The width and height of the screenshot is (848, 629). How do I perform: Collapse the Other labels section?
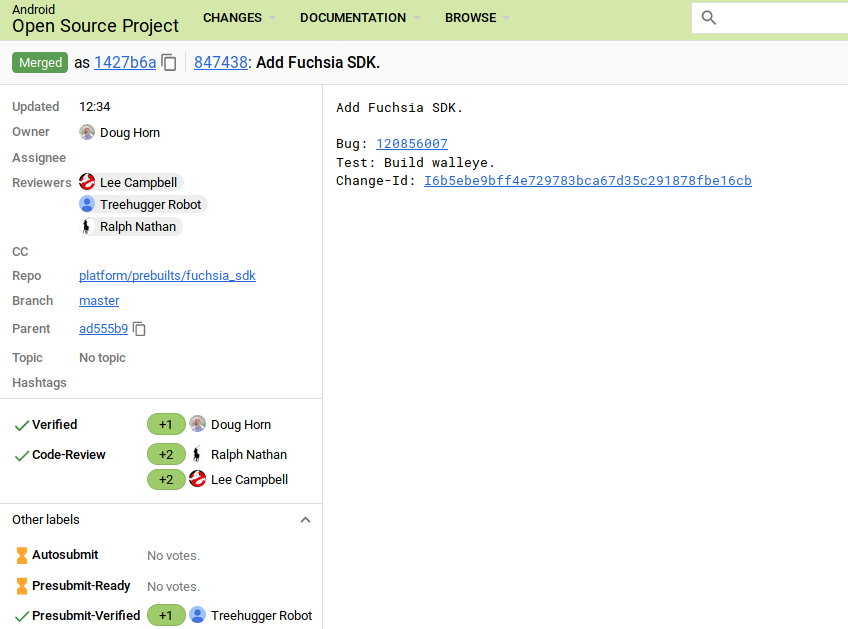click(x=305, y=520)
